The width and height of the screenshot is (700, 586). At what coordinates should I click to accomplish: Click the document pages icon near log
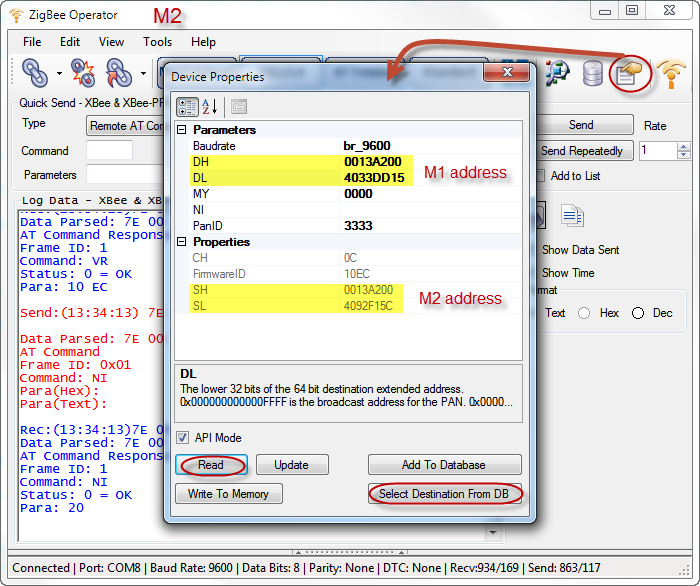tap(572, 216)
